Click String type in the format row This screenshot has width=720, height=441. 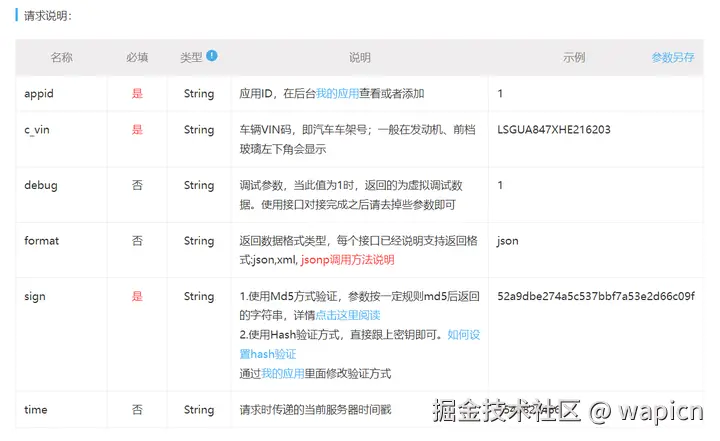(x=199, y=241)
